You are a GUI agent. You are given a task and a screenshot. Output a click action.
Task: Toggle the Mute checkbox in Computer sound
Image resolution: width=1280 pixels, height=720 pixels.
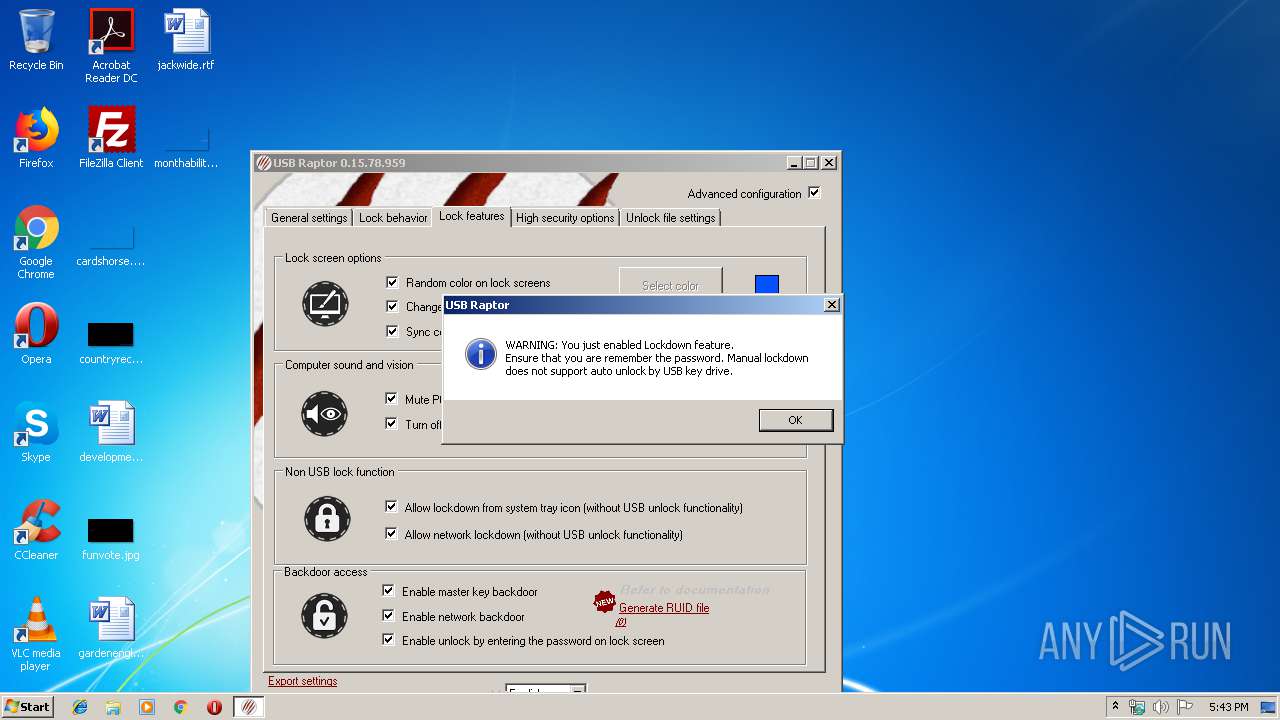(391, 399)
